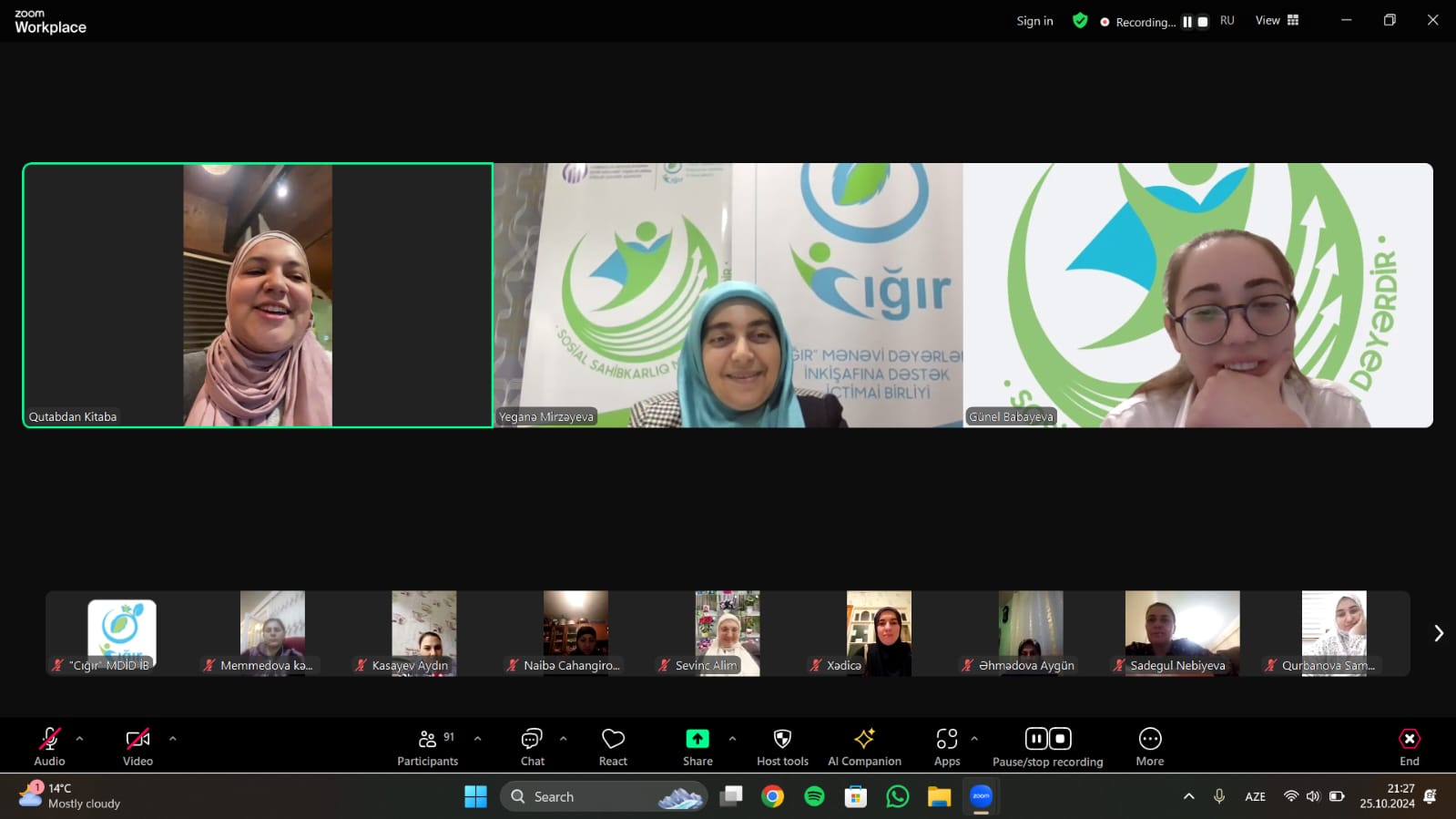Viewport: 1456px width, 819px height.
Task: Select "Çığır" MDİD İB thumbnail
Action: pos(121,633)
